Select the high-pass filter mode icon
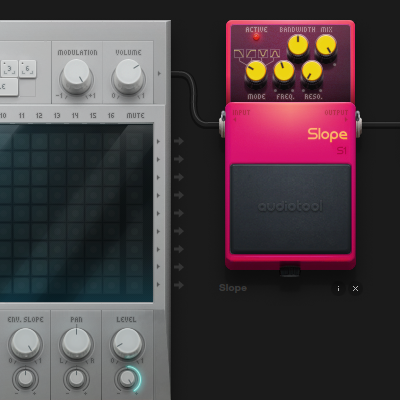This screenshot has height=400, width=400. [251, 54]
